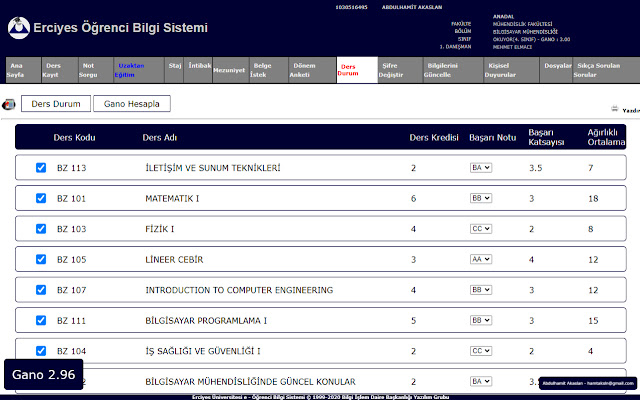
Task: Click the Gano Hesapla button
Action: pyautogui.click(x=132, y=103)
